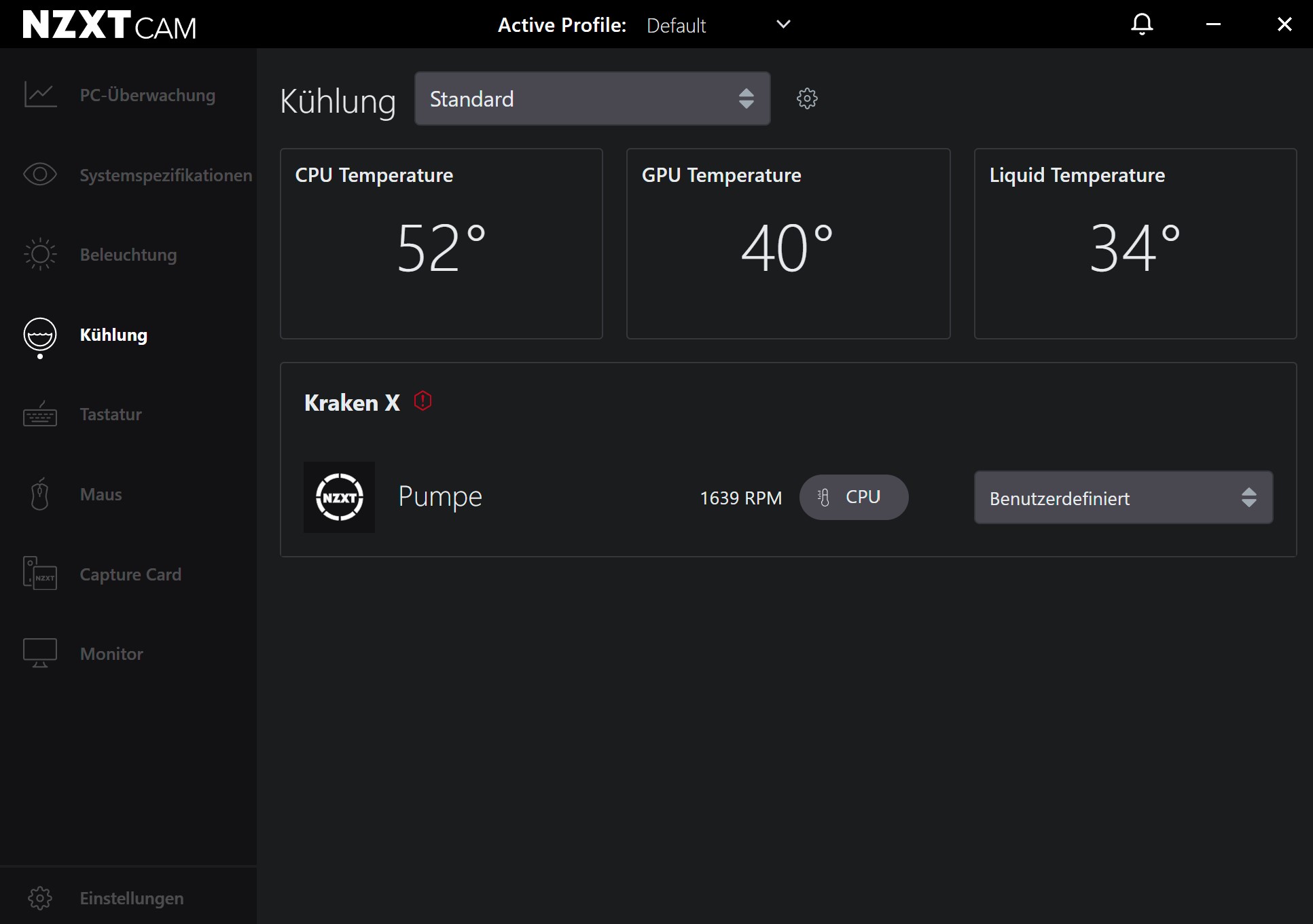This screenshot has height=924, width=1313.
Task: Click the Beleuchtung sun icon
Action: tap(40, 255)
